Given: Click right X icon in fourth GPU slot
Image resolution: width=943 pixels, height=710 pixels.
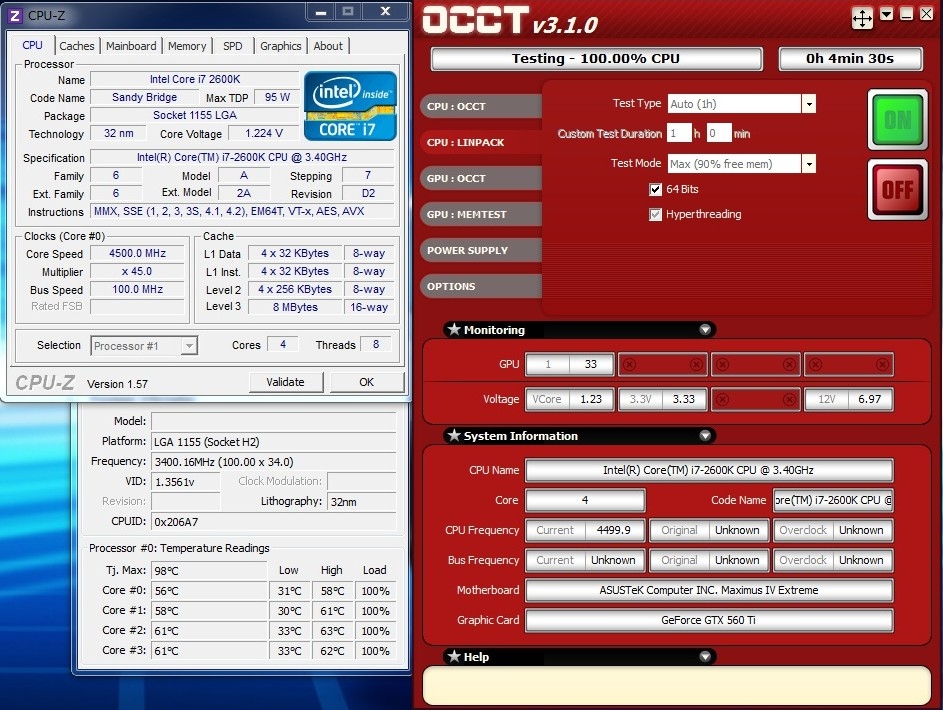Looking at the screenshot, I should coord(882,364).
